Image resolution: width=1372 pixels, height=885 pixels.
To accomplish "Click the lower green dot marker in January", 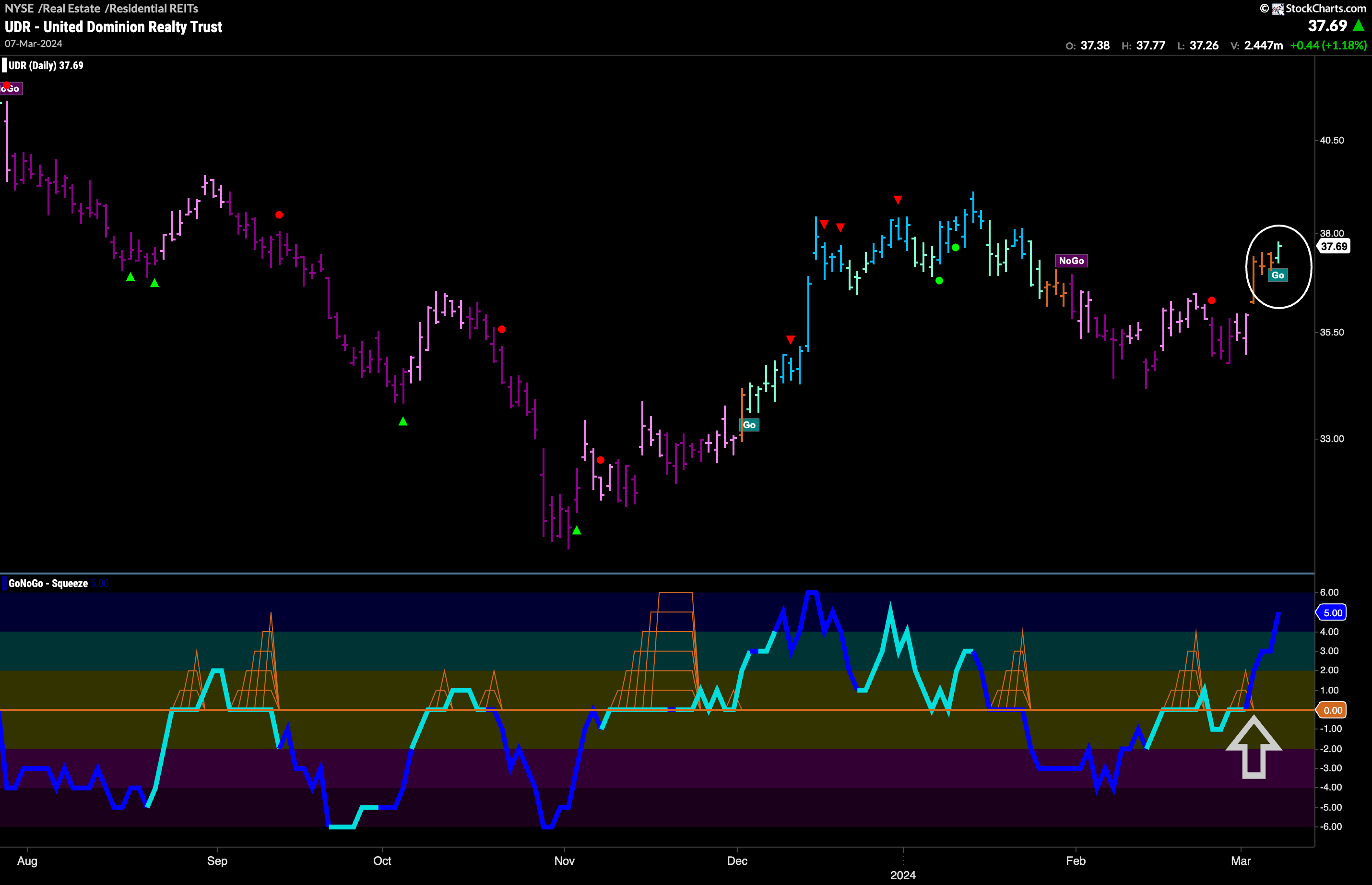I will (x=939, y=280).
